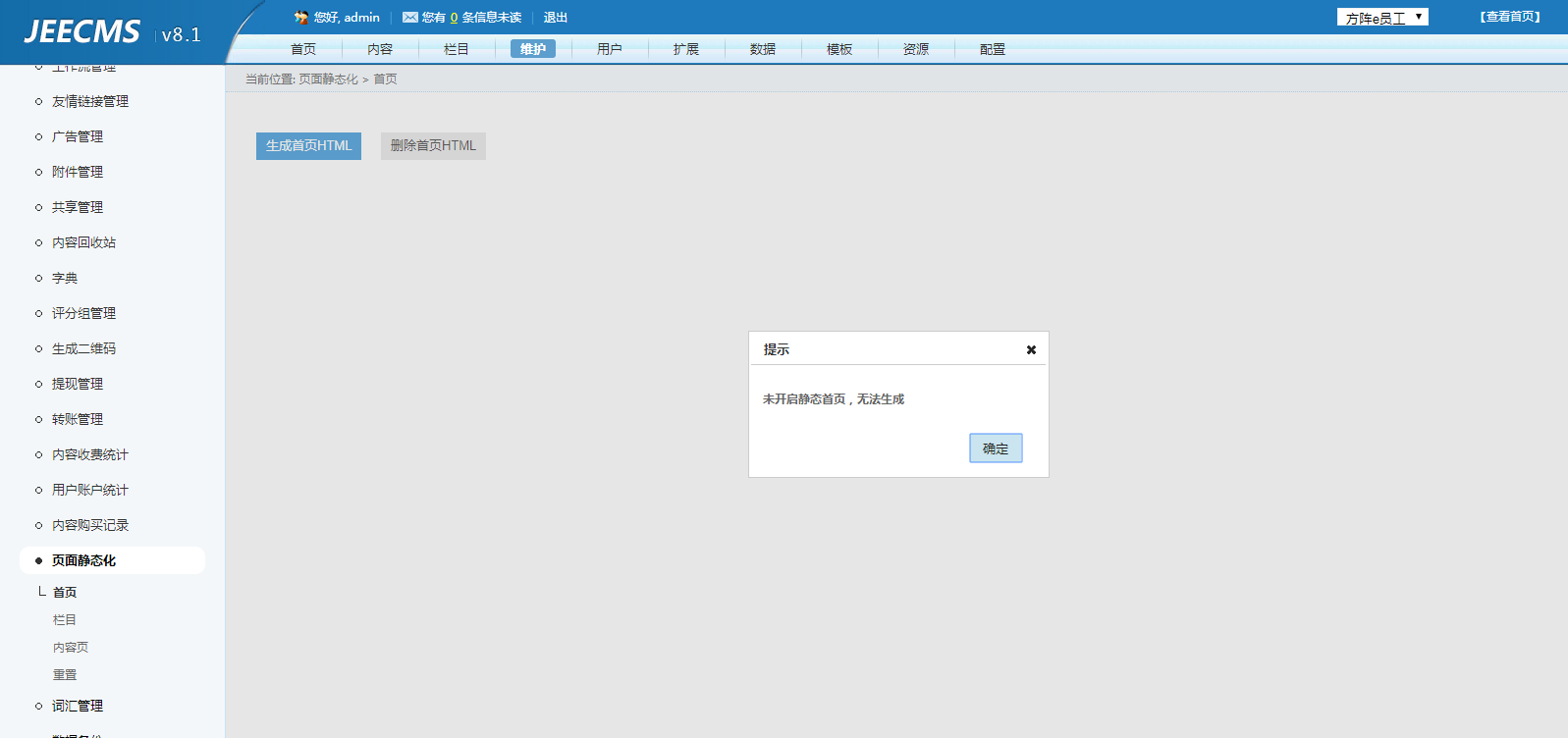Click the JEECMS logo
Screen dimensions: 1568x738
pos(82,32)
